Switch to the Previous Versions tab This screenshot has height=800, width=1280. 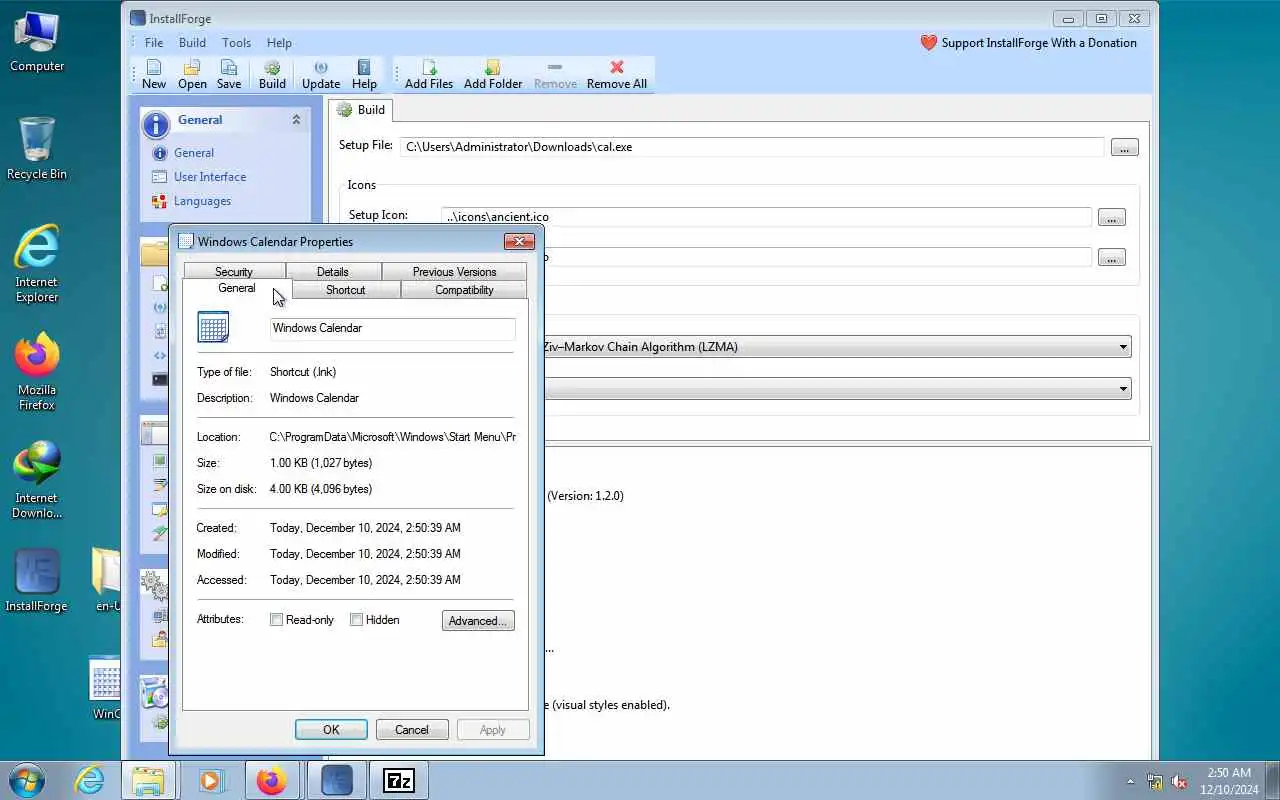[454, 271]
